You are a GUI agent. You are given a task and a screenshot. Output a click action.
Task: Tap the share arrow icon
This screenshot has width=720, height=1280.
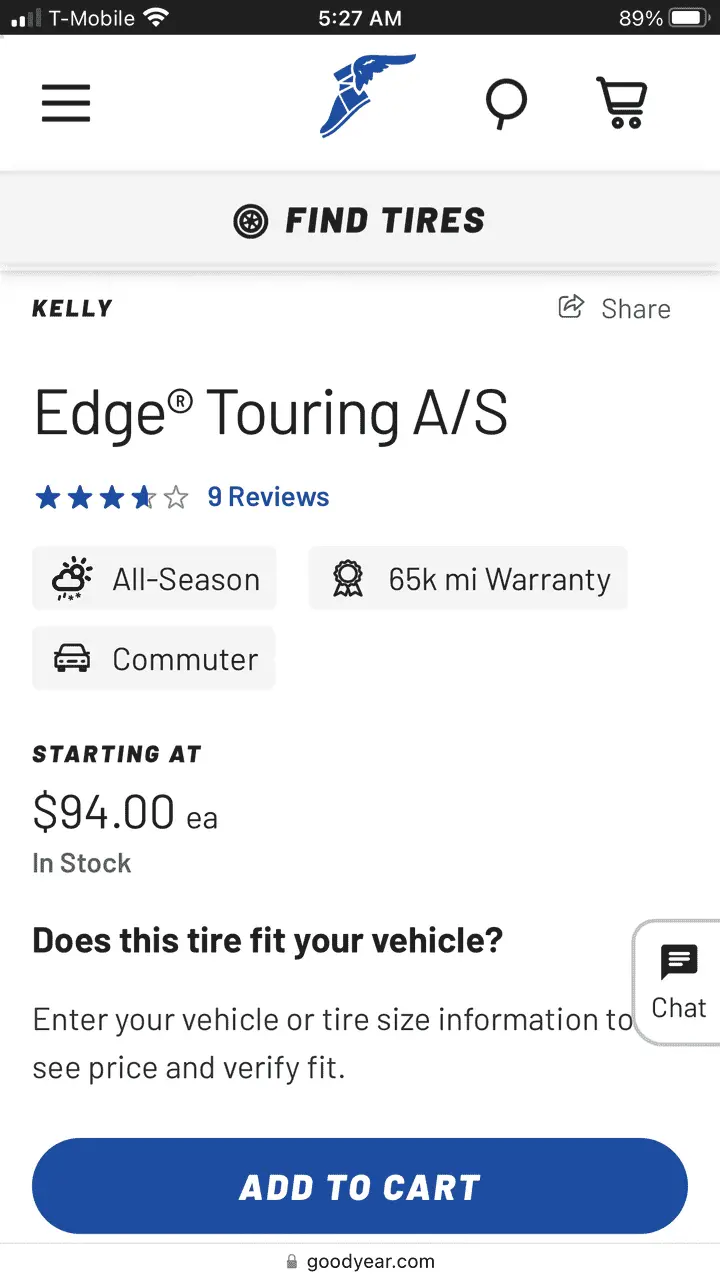pyautogui.click(x=571, y=307)
